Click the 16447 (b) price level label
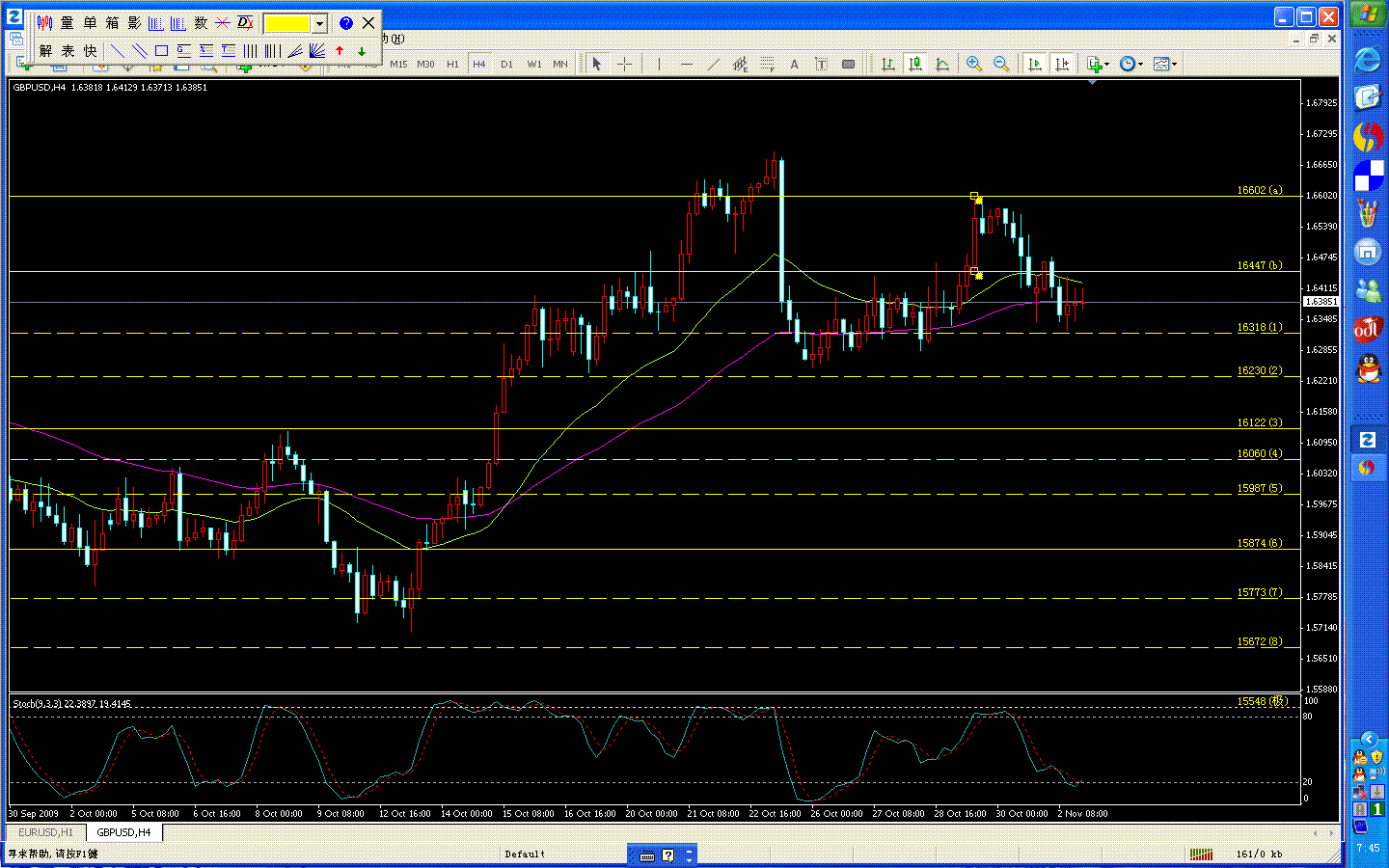 point(1260,266)
